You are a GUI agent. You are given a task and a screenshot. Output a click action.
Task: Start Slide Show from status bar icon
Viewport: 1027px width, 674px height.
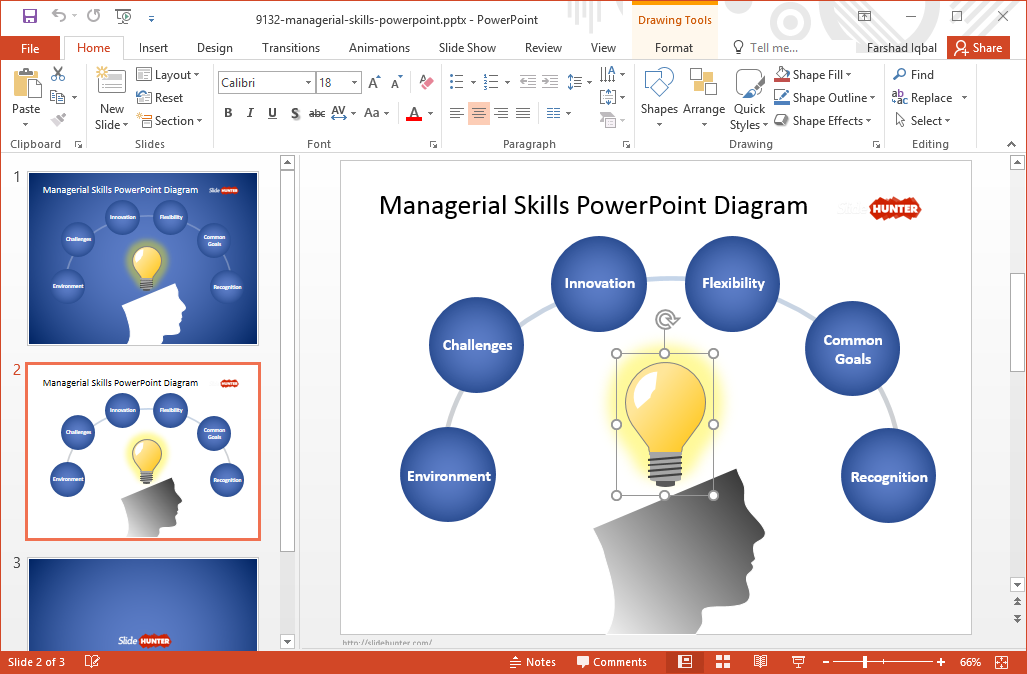pyautogui.click(x=798, y=662)
